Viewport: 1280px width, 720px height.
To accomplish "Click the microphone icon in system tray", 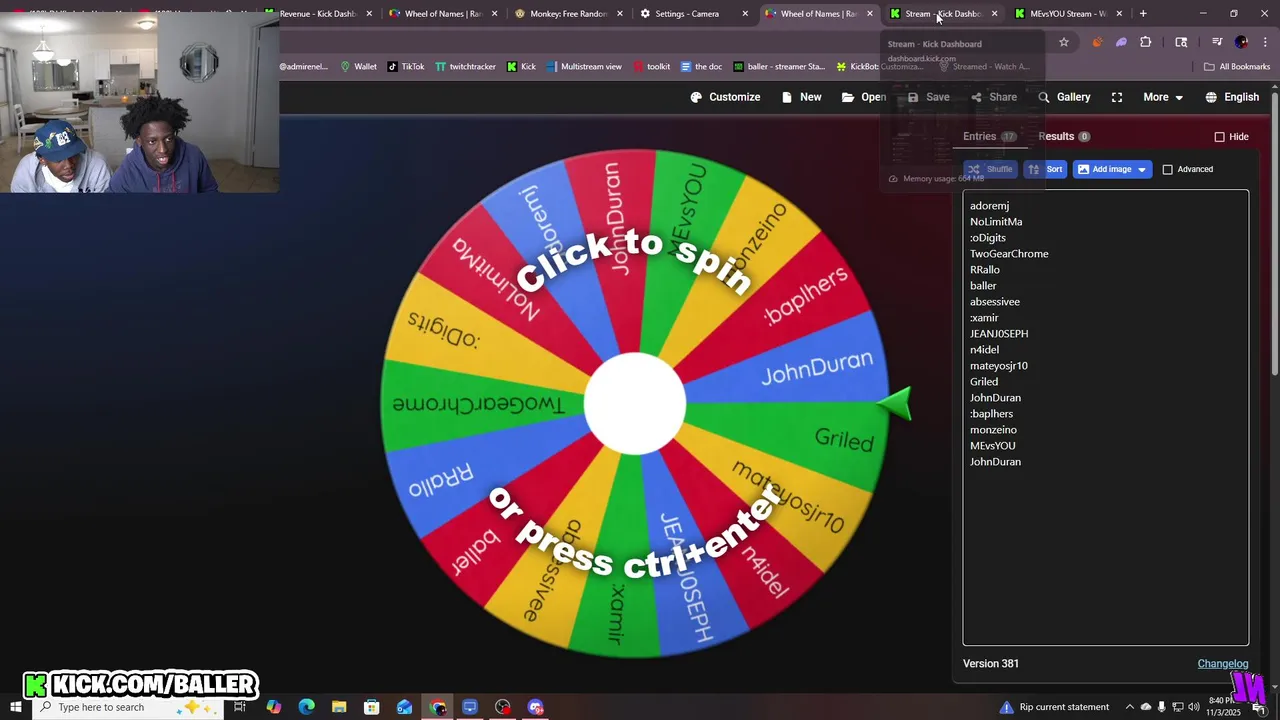I will point(1162,707).
